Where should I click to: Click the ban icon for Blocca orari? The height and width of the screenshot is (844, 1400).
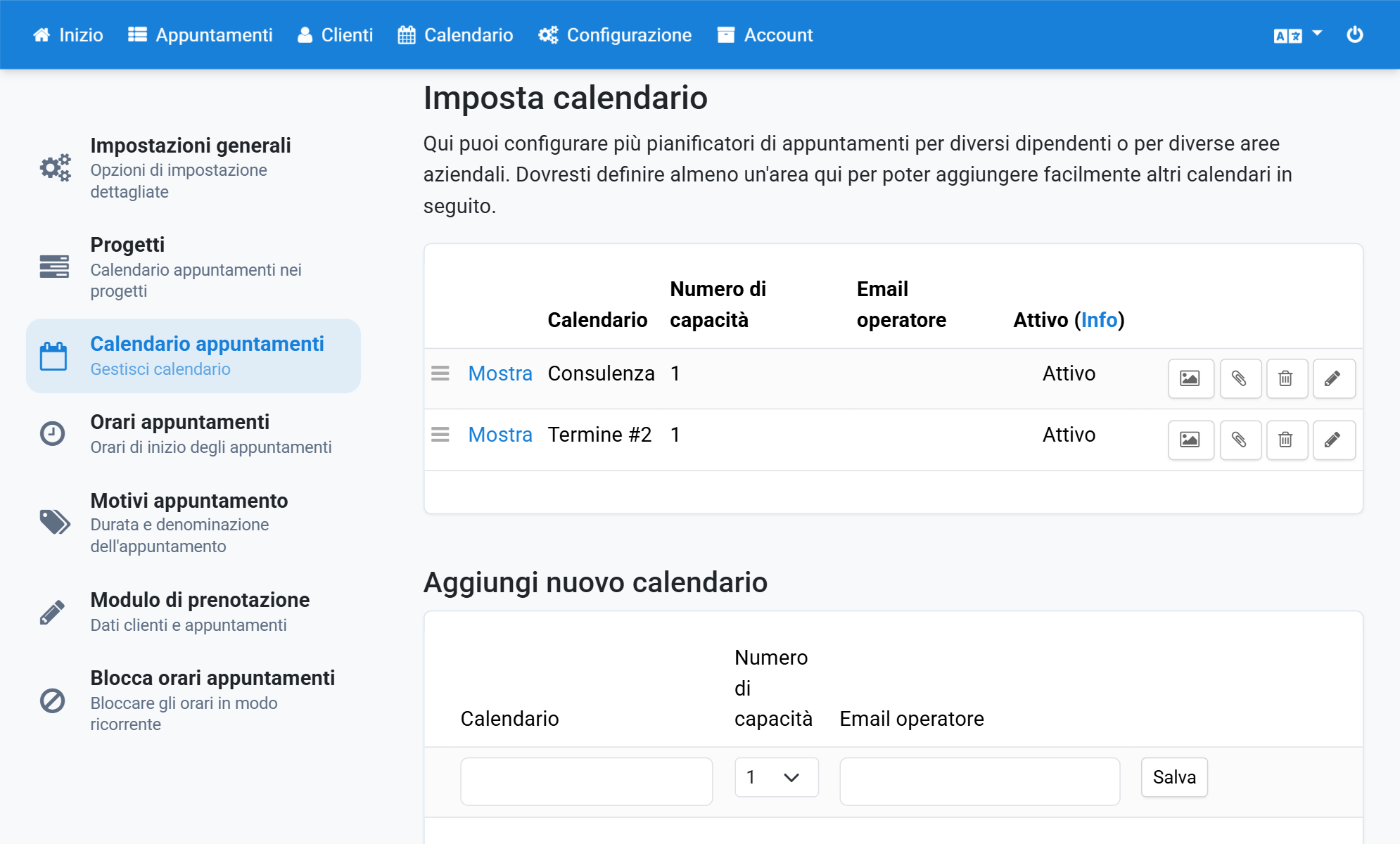click(x=53, y=701)
